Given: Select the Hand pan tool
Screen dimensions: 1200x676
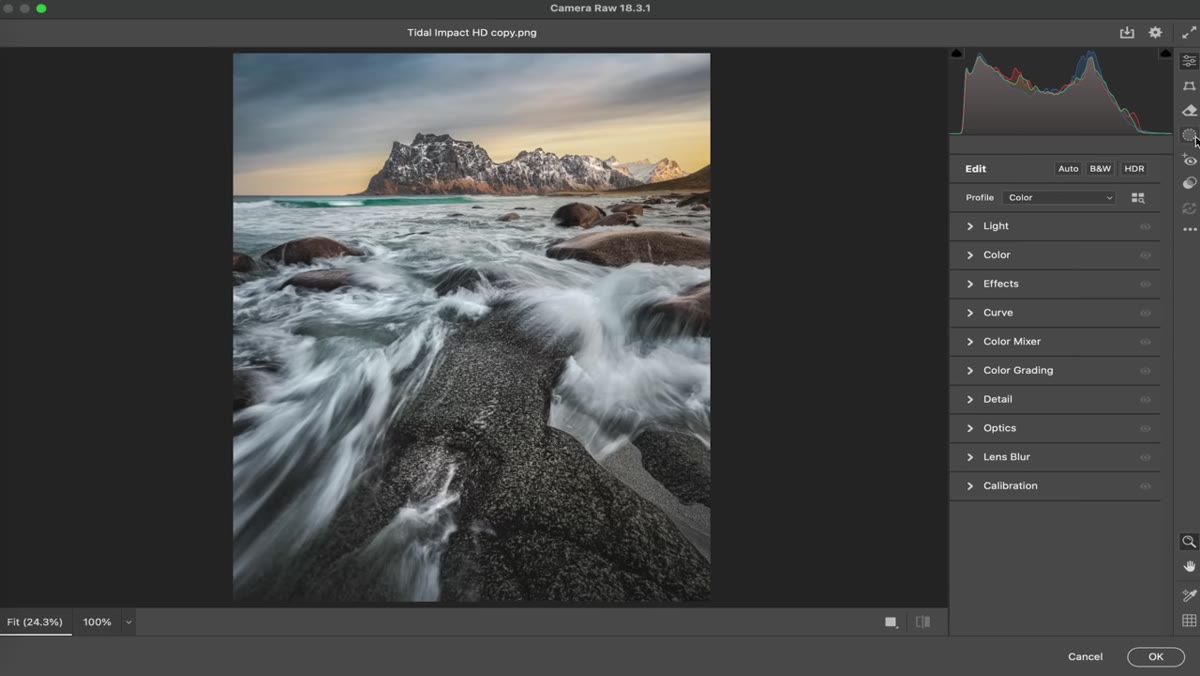Looking at the screenshot, I should tap(1189, 566).
